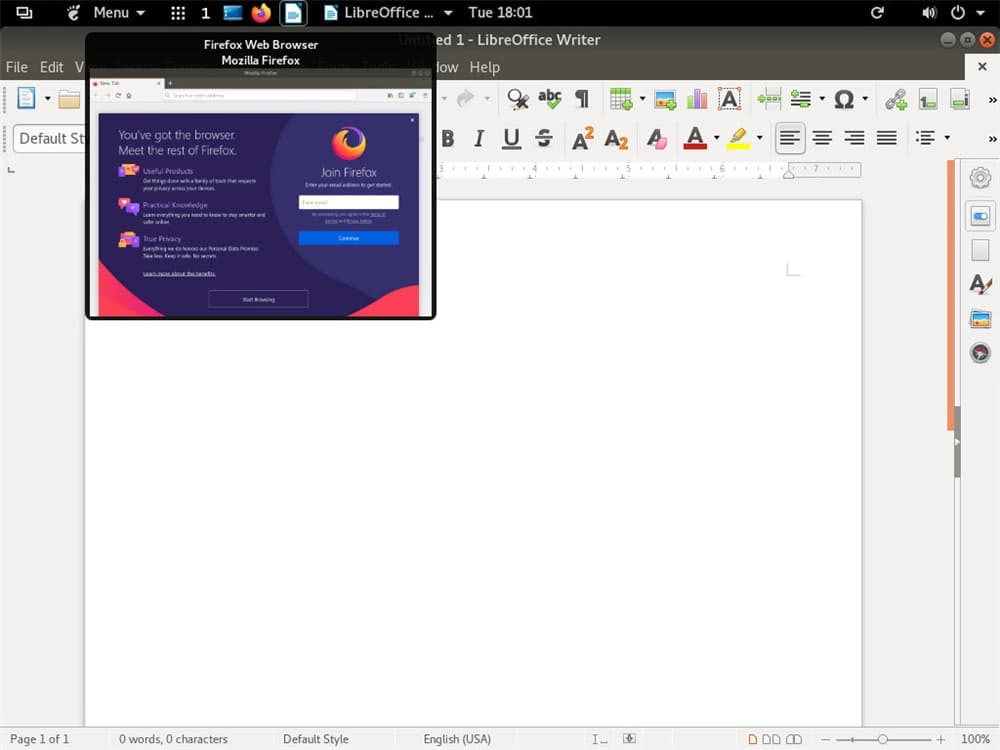Click the Tue 18:01 clock
Viewport: 1000px width, 750px height.
tap(500, 13)
